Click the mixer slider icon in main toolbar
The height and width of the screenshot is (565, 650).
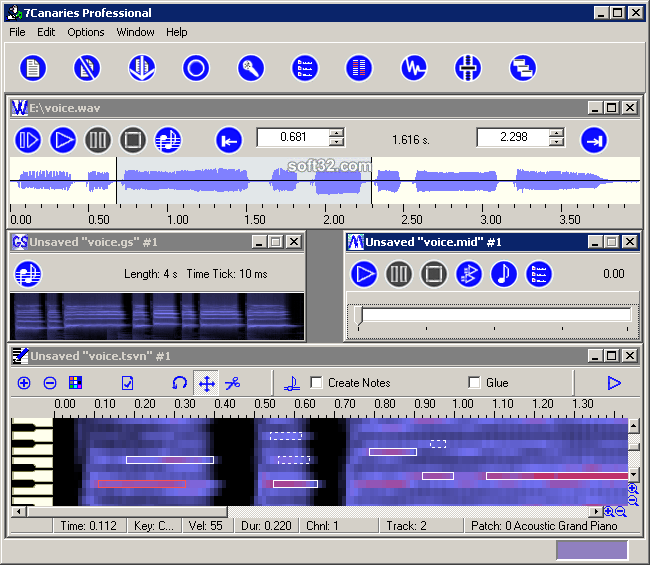[x=468, y=68]
